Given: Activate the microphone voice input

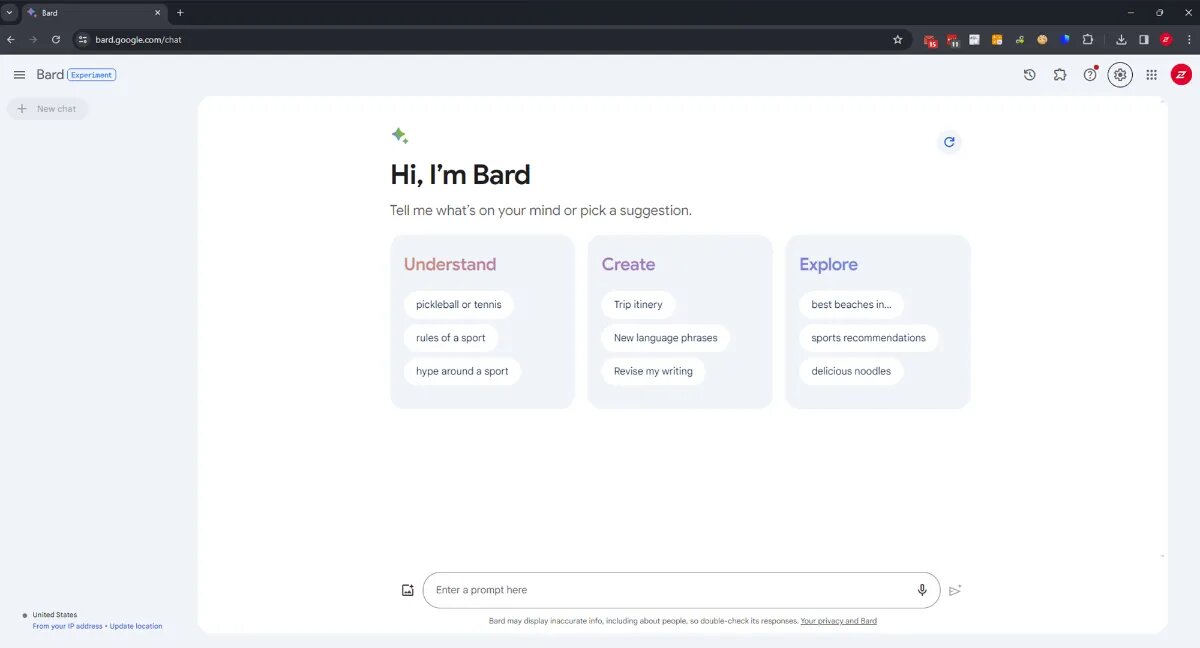Looking at the screenshot, I should click(x=922, y=590).
